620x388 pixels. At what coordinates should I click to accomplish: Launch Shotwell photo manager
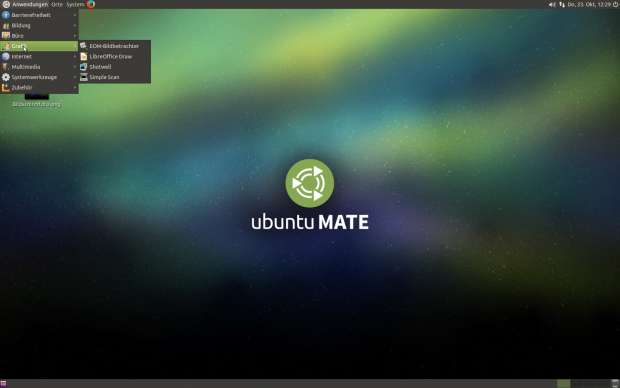click(x=115, y=67)
